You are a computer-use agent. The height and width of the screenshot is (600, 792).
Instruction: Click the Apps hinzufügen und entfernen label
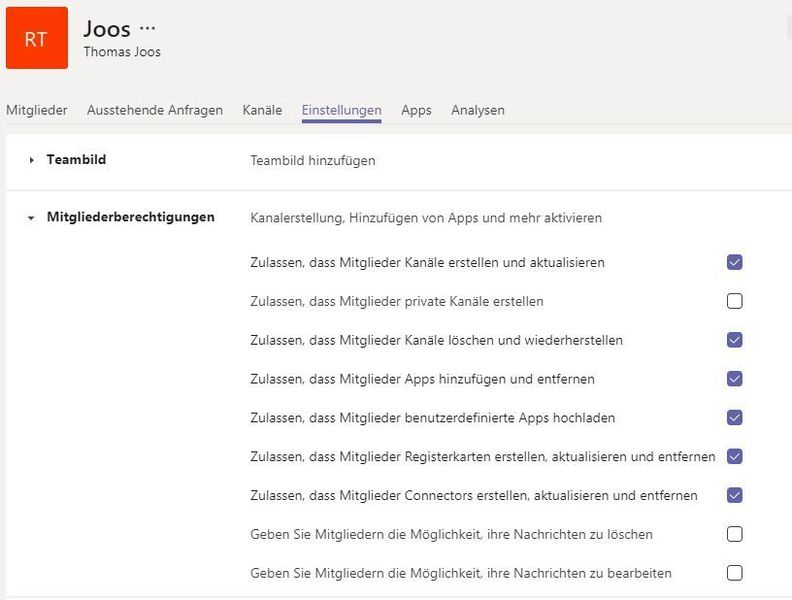pyautogui.click(x=422, y=379)
